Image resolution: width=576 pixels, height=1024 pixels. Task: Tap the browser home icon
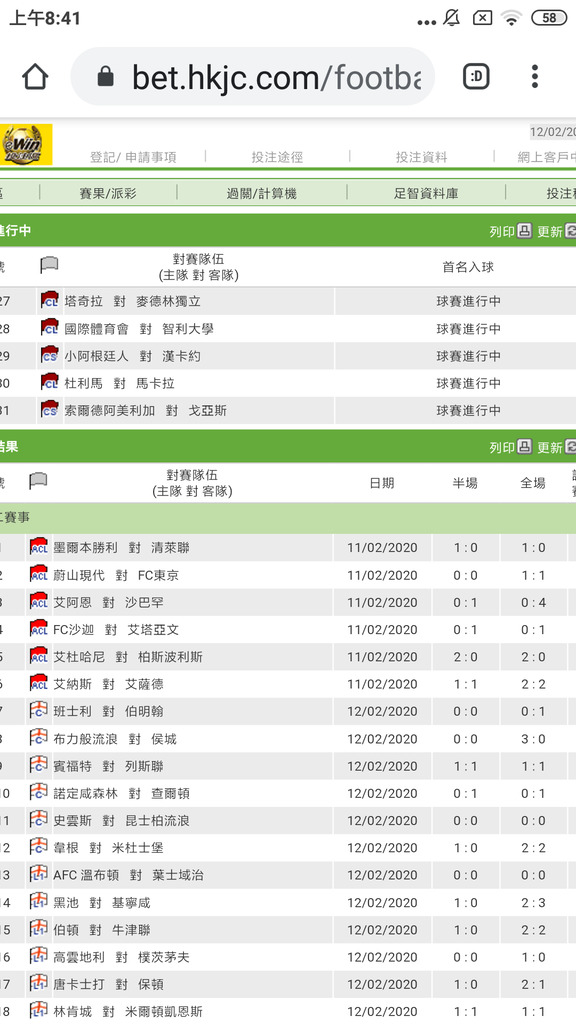coord(35,77)
